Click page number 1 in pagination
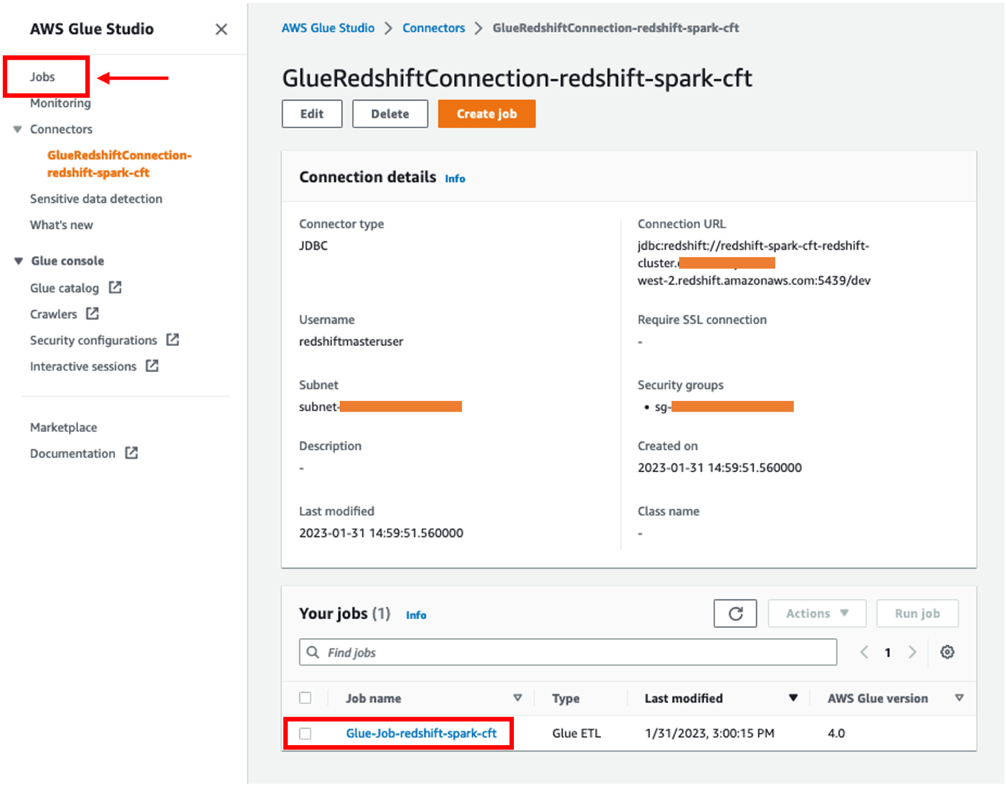The image size is (1006, 789). pyautogui.click(x=888, y=652)
